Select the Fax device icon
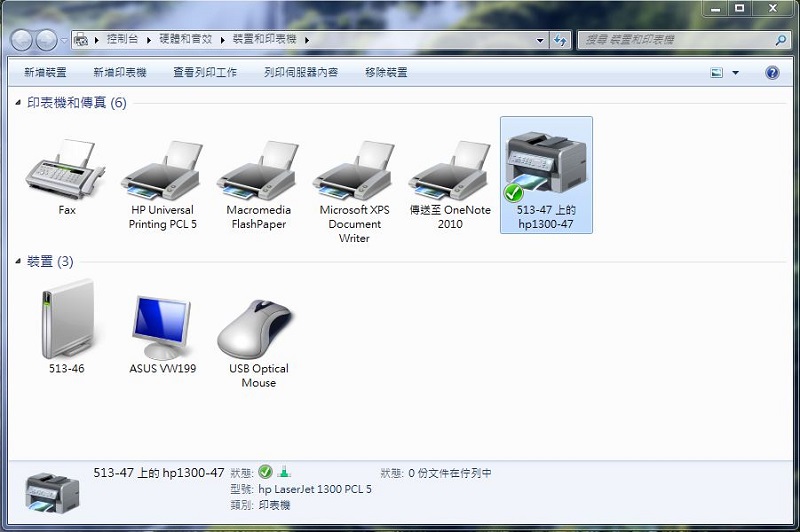The width and height of the screenshot is (800, 532). (x=66, y=170)
